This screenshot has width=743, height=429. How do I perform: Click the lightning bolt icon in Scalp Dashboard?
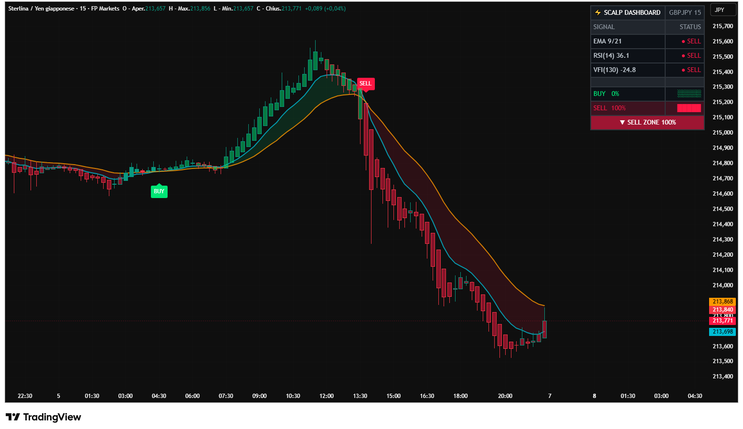click(598, 12)
